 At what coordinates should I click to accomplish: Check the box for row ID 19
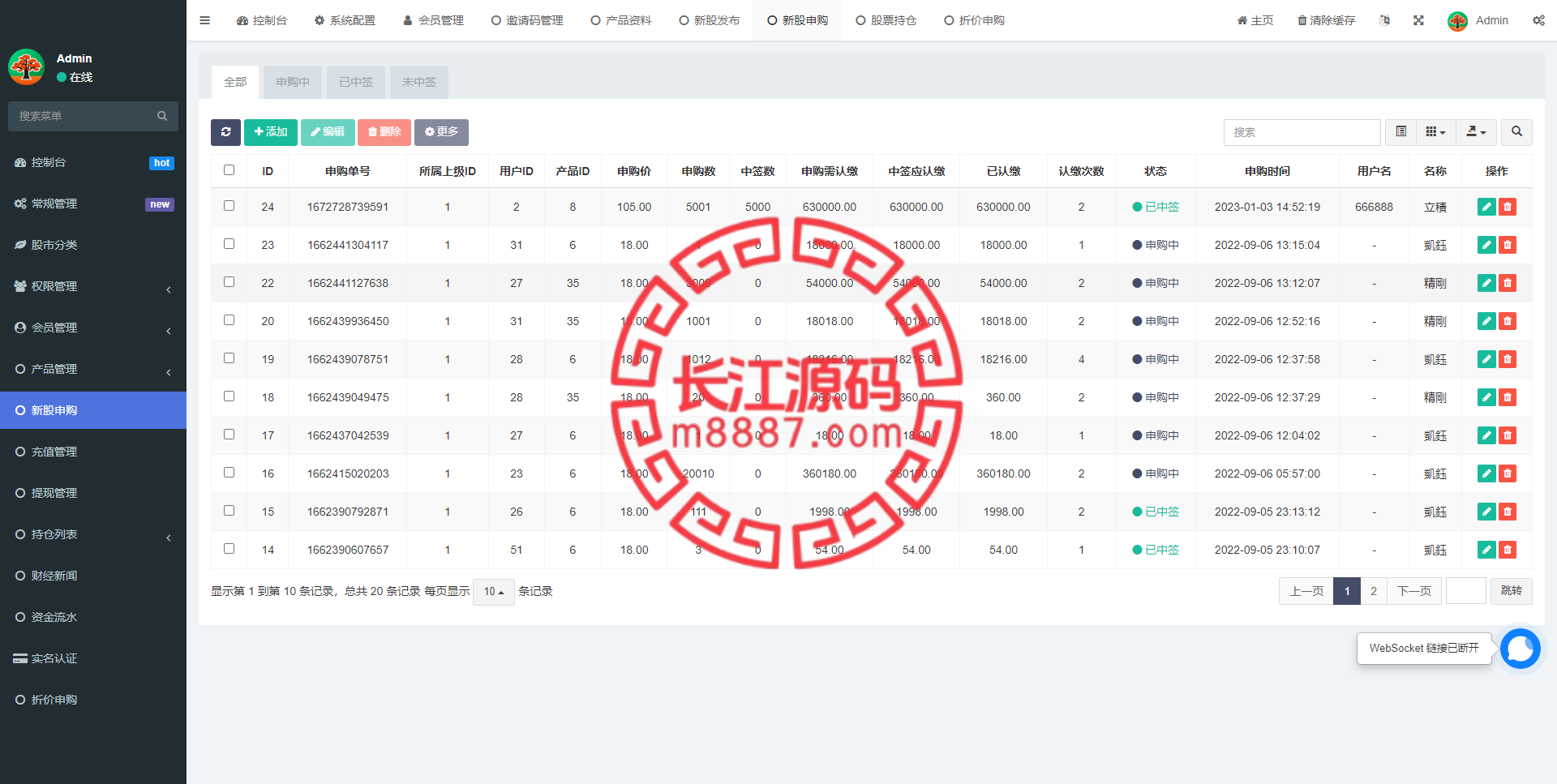[229, 358]
